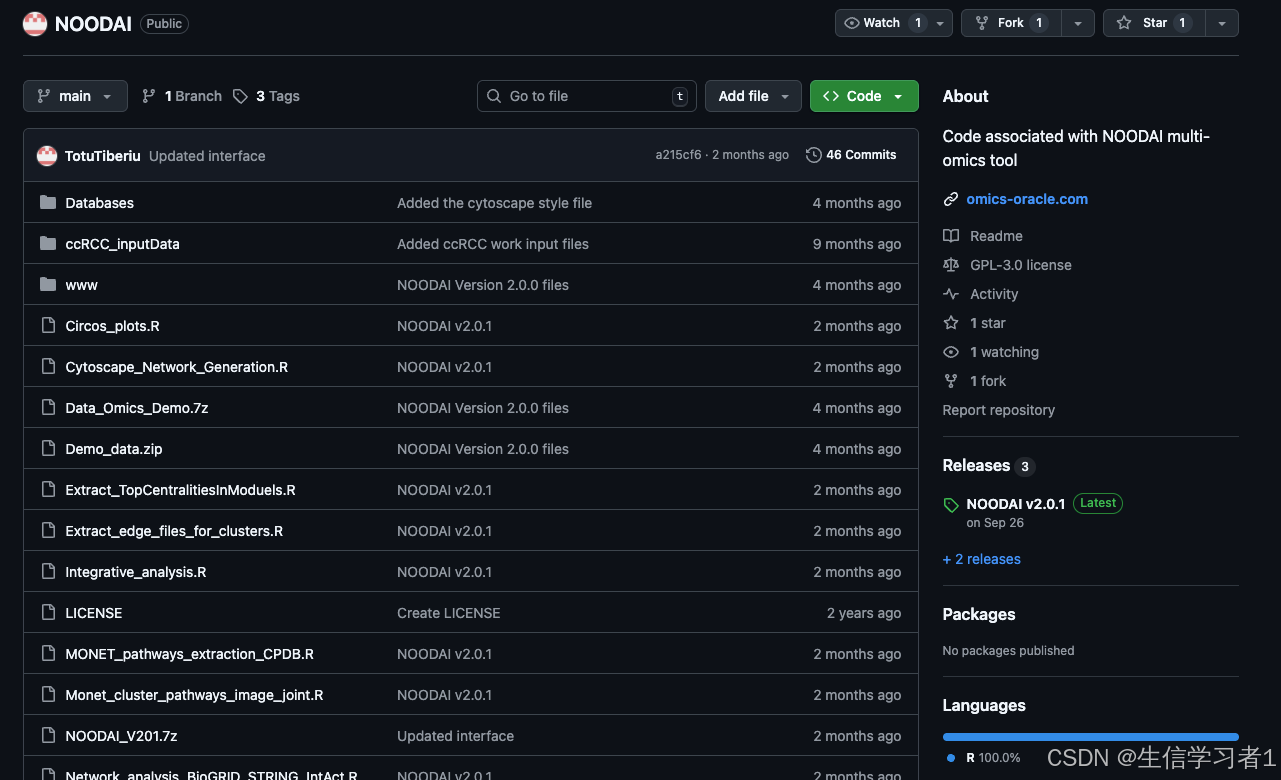The image size is (1281, 780).
Task: Click Report repository
Action: click(998, 410)
